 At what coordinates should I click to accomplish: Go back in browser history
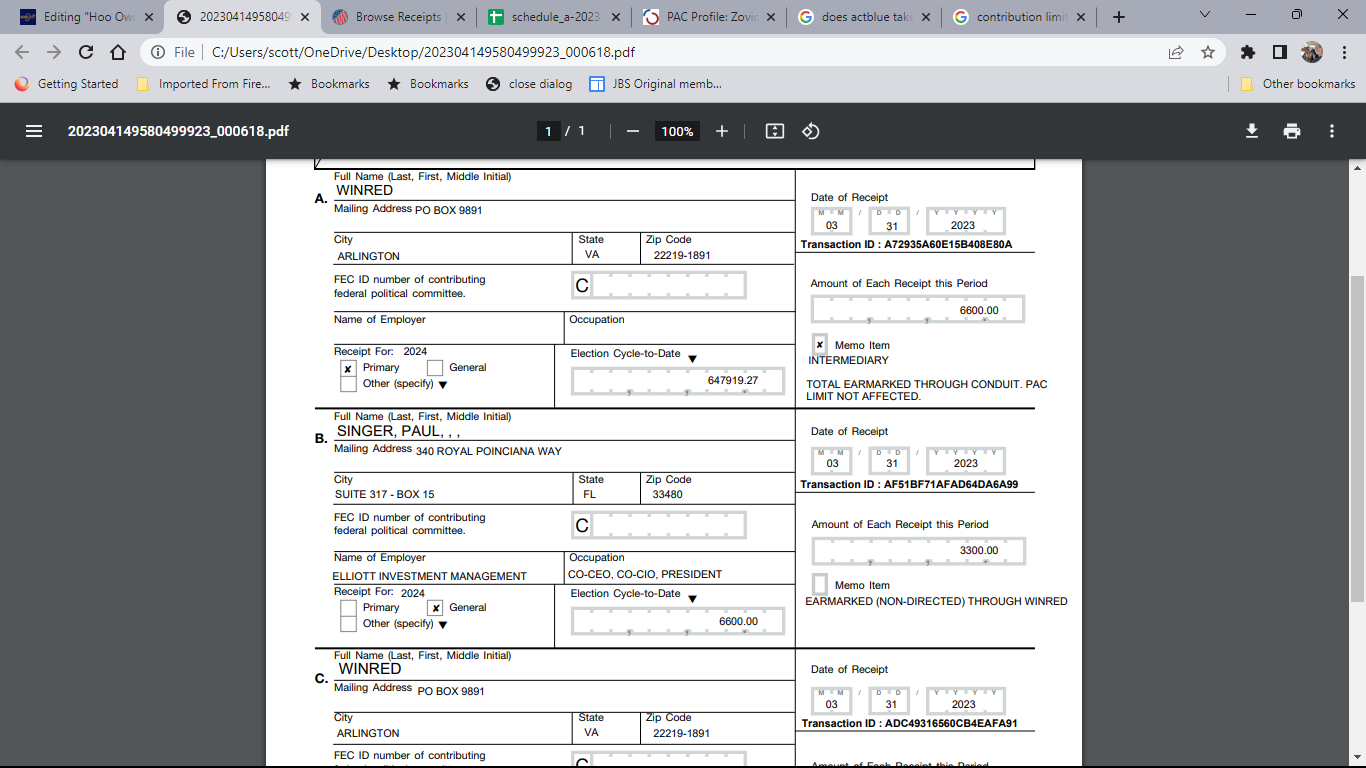click(x=22, y=52)
